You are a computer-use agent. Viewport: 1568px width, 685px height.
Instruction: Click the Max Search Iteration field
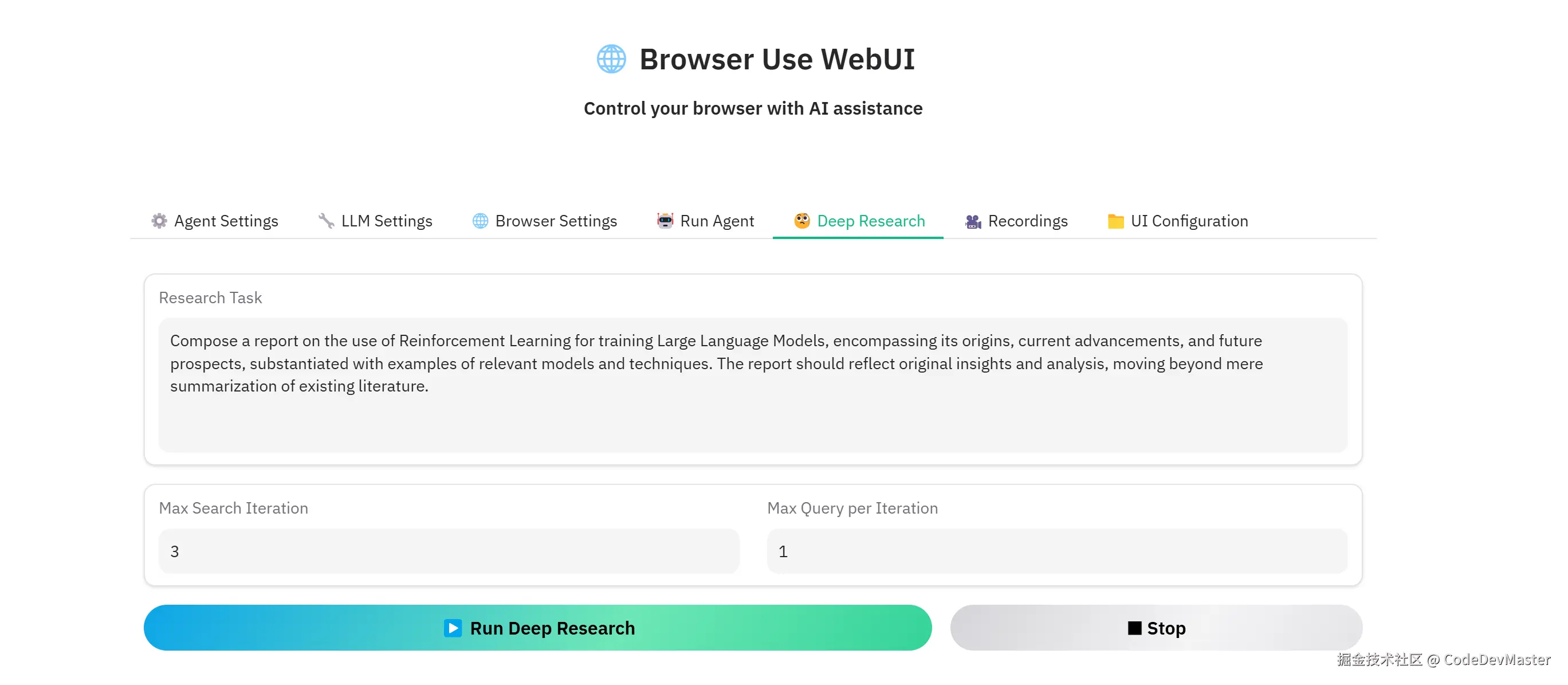click(449, 551)
